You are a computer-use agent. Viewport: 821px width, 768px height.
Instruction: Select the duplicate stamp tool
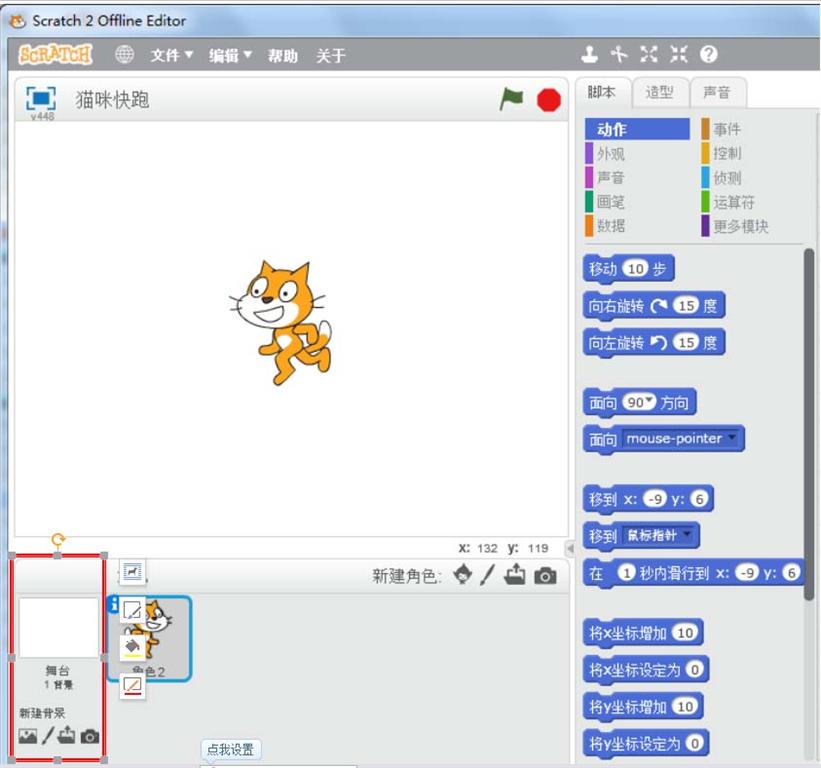tap(590, 55)
